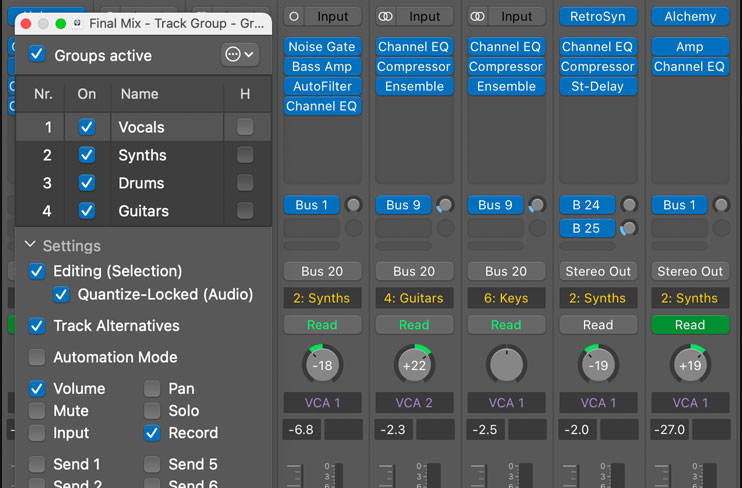
Task: Adjust Bus 9 send knob on 4: Guitars strip
Action: point(445,205)
